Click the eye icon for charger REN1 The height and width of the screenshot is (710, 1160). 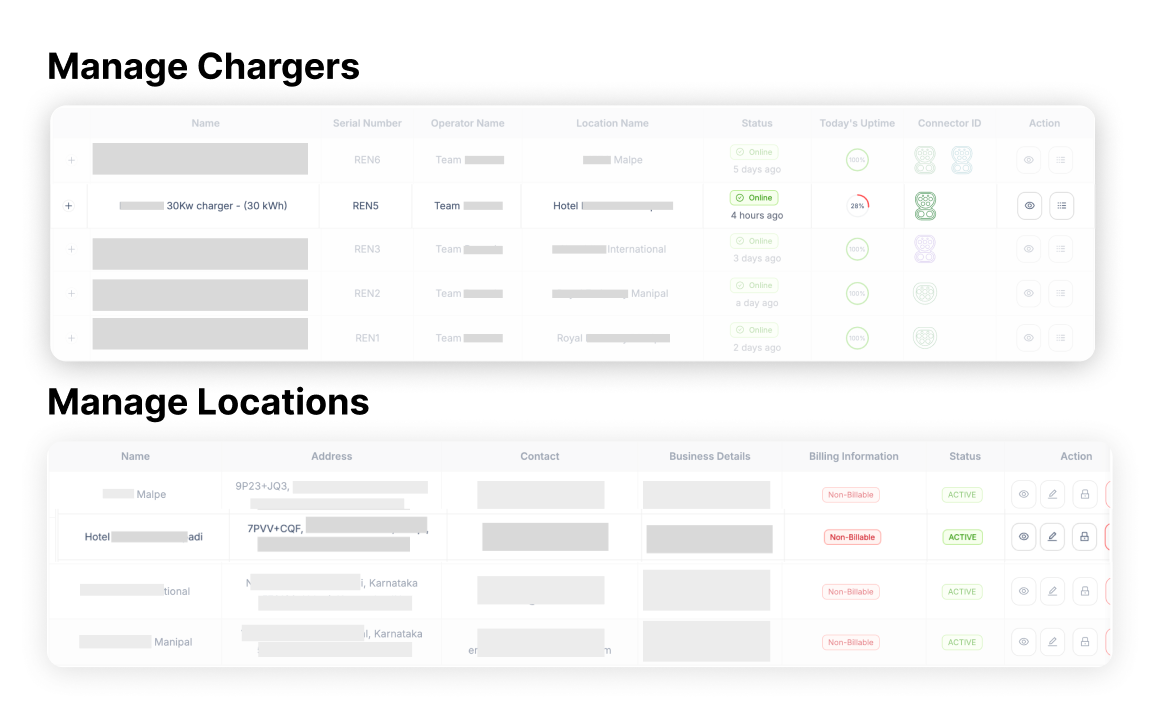(1029, 338)
